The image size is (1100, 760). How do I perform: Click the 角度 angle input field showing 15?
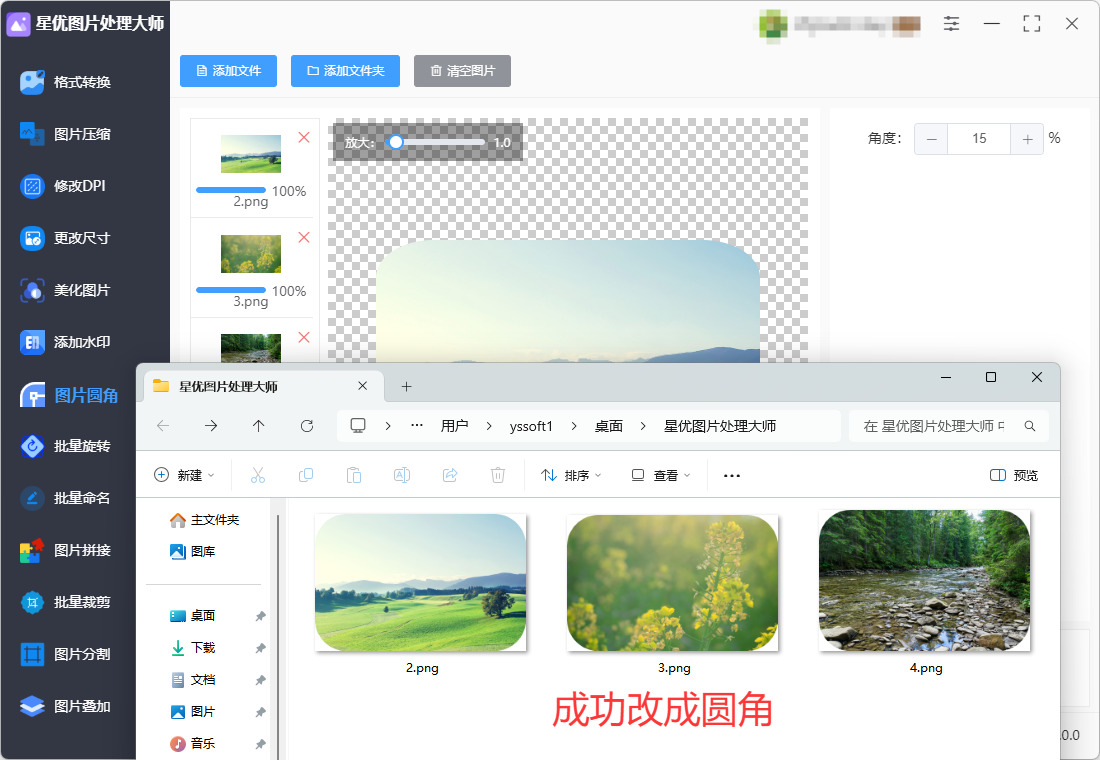click(979, 139)
